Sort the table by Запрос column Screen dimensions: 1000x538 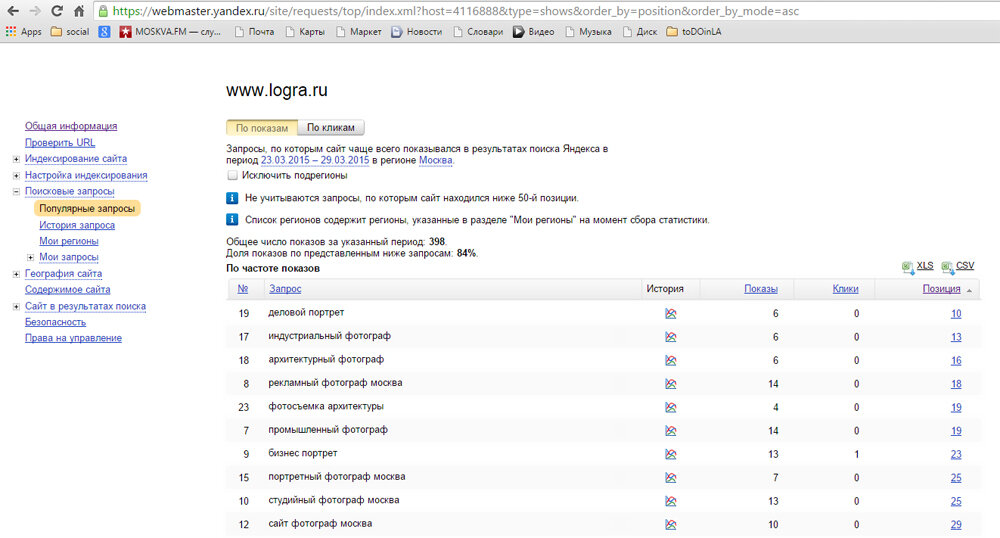[285, 289]
